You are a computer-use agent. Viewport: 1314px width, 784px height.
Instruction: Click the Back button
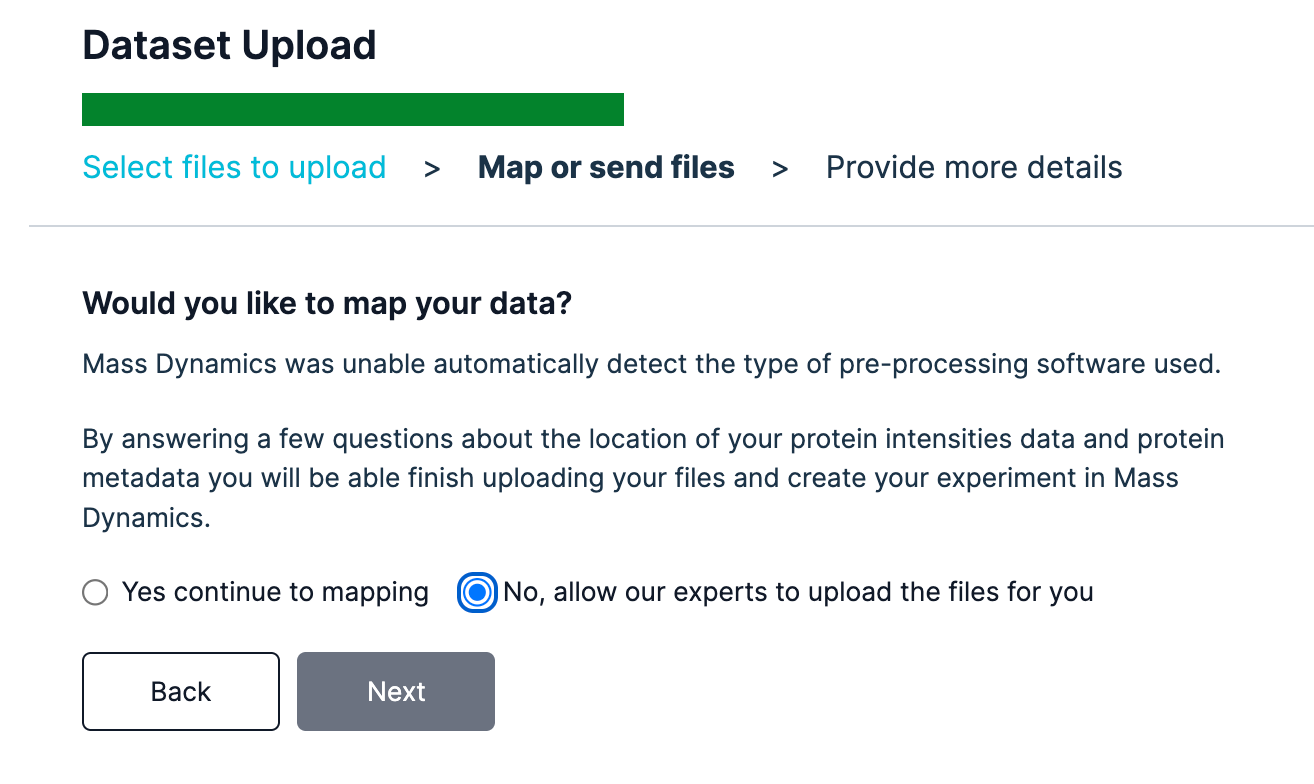point(180,692)
